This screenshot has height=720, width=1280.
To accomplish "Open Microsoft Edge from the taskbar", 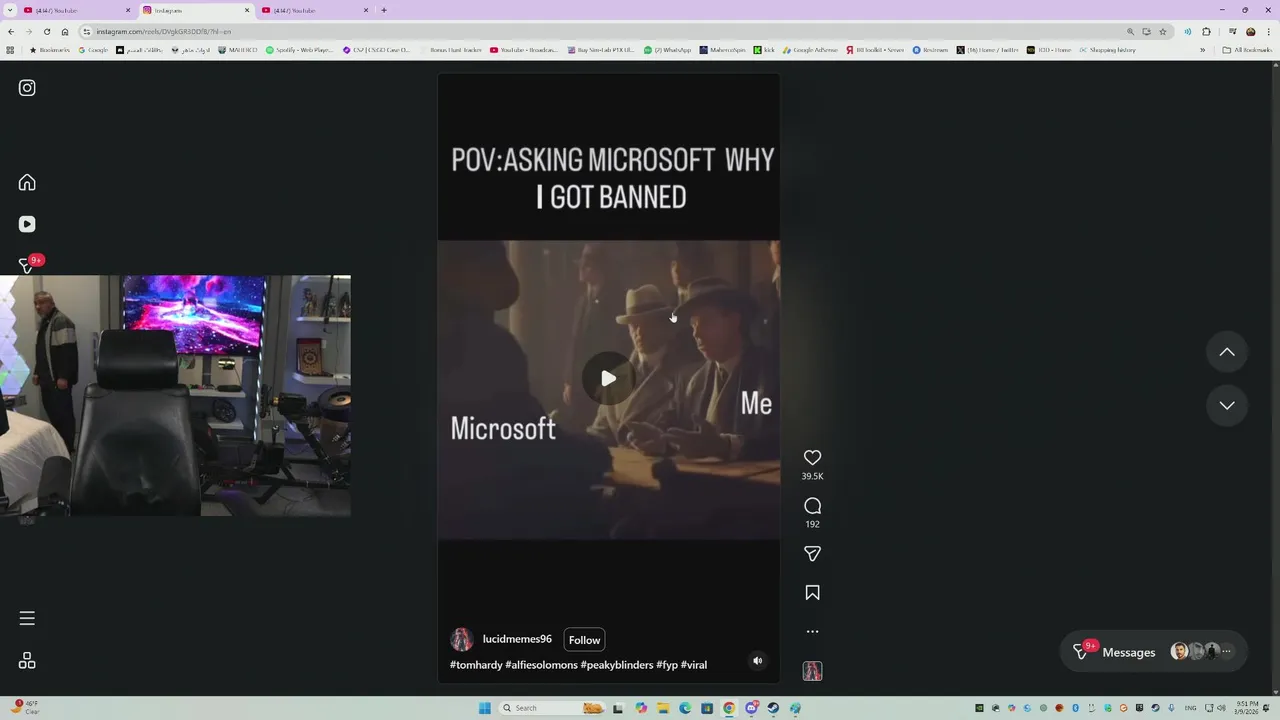I will tap(685, 708).
